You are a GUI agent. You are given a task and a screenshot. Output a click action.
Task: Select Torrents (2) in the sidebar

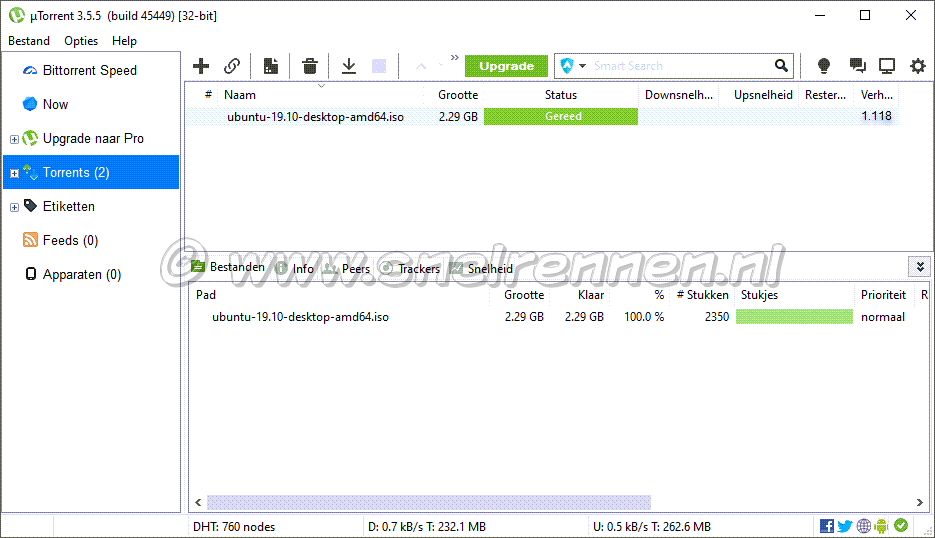point(91,172)
